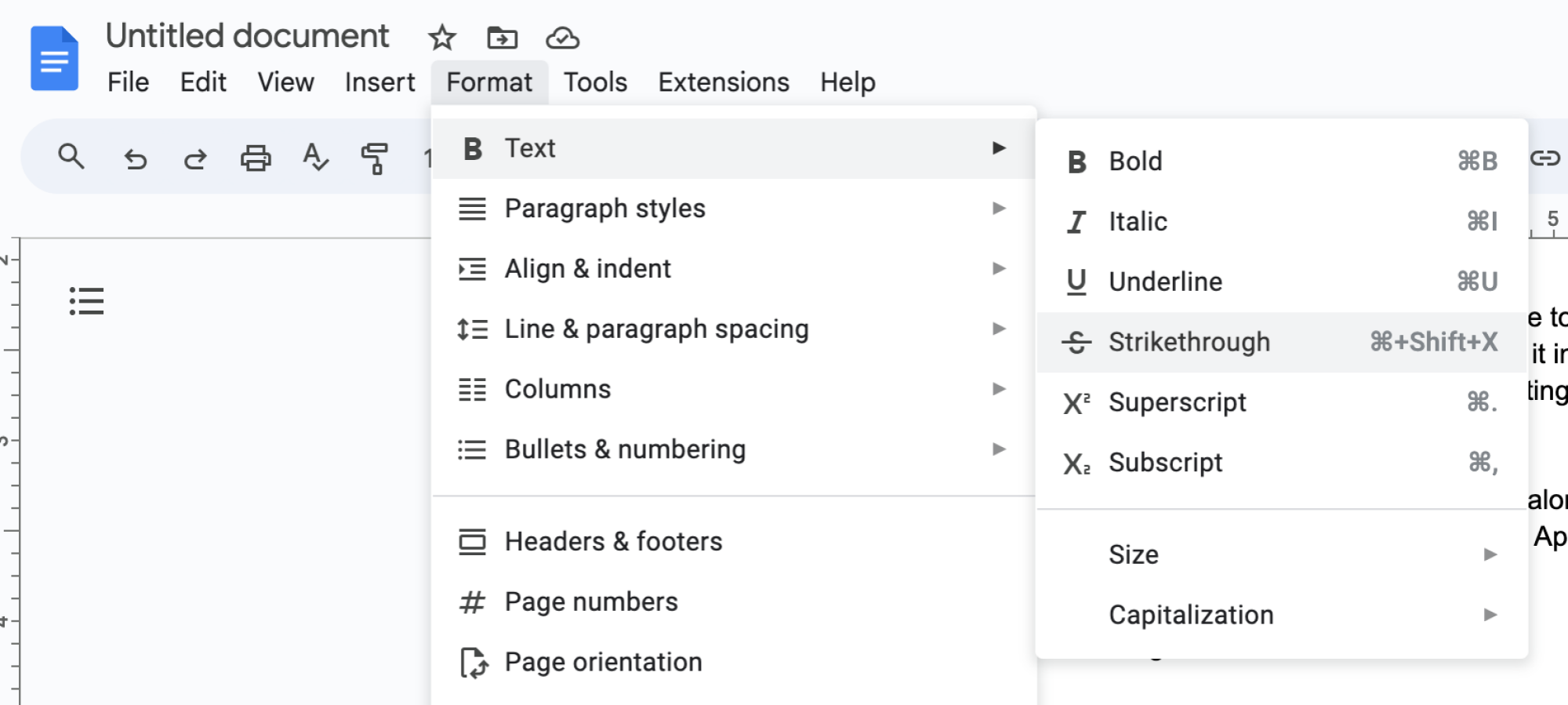The image size is (1568, 705).
Task: Open the Tools menu
Action: [595, 82]
